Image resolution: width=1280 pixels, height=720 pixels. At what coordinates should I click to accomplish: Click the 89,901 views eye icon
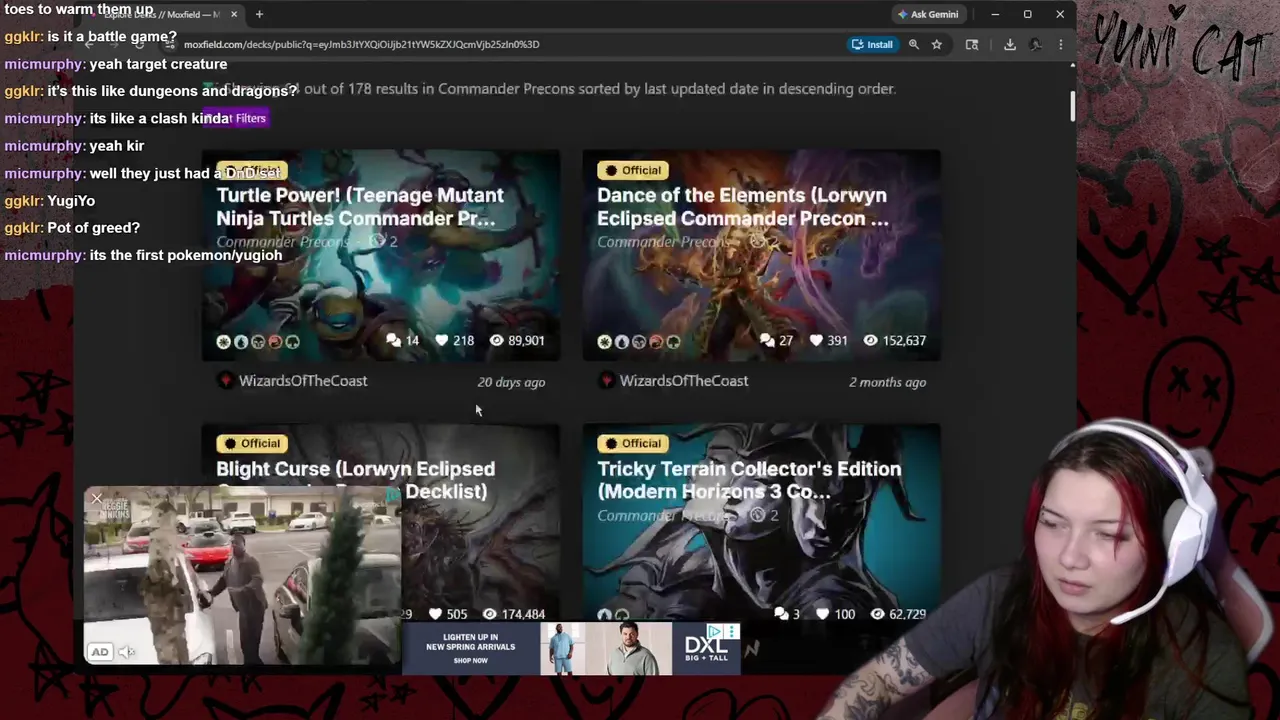tap(496, 340)
